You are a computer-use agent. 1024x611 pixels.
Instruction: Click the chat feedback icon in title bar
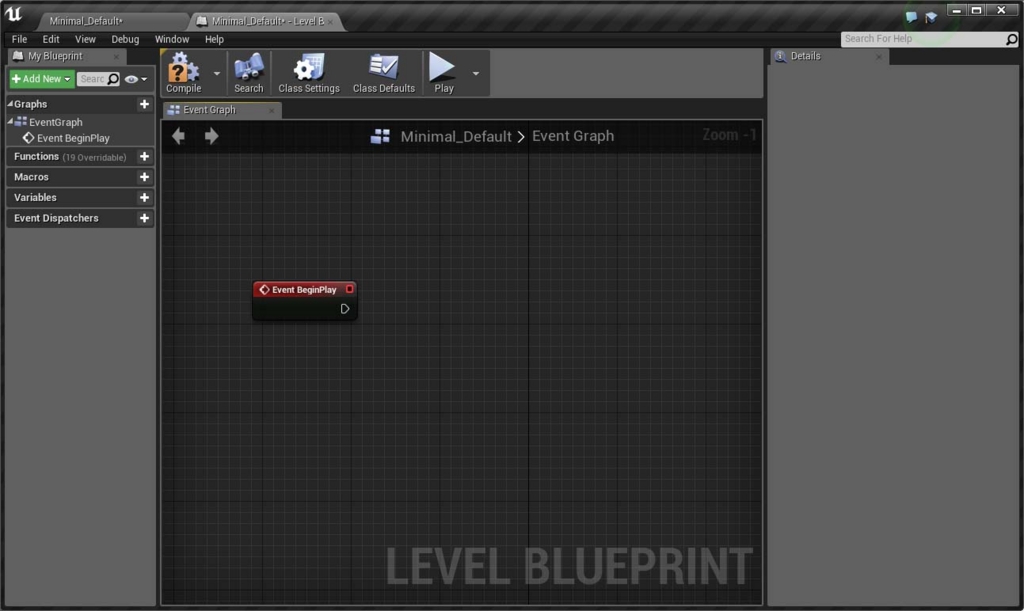click(911, 18)
